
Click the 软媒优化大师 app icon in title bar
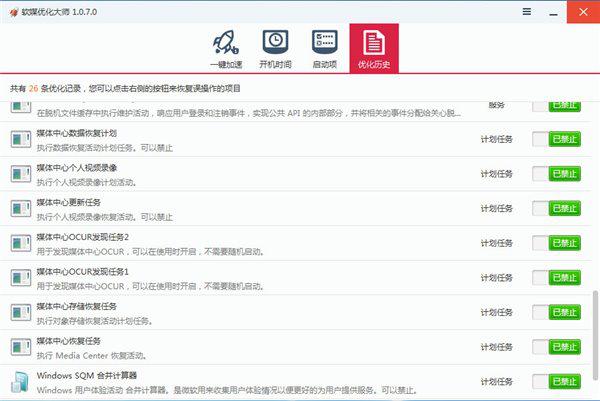coord(11,11)
